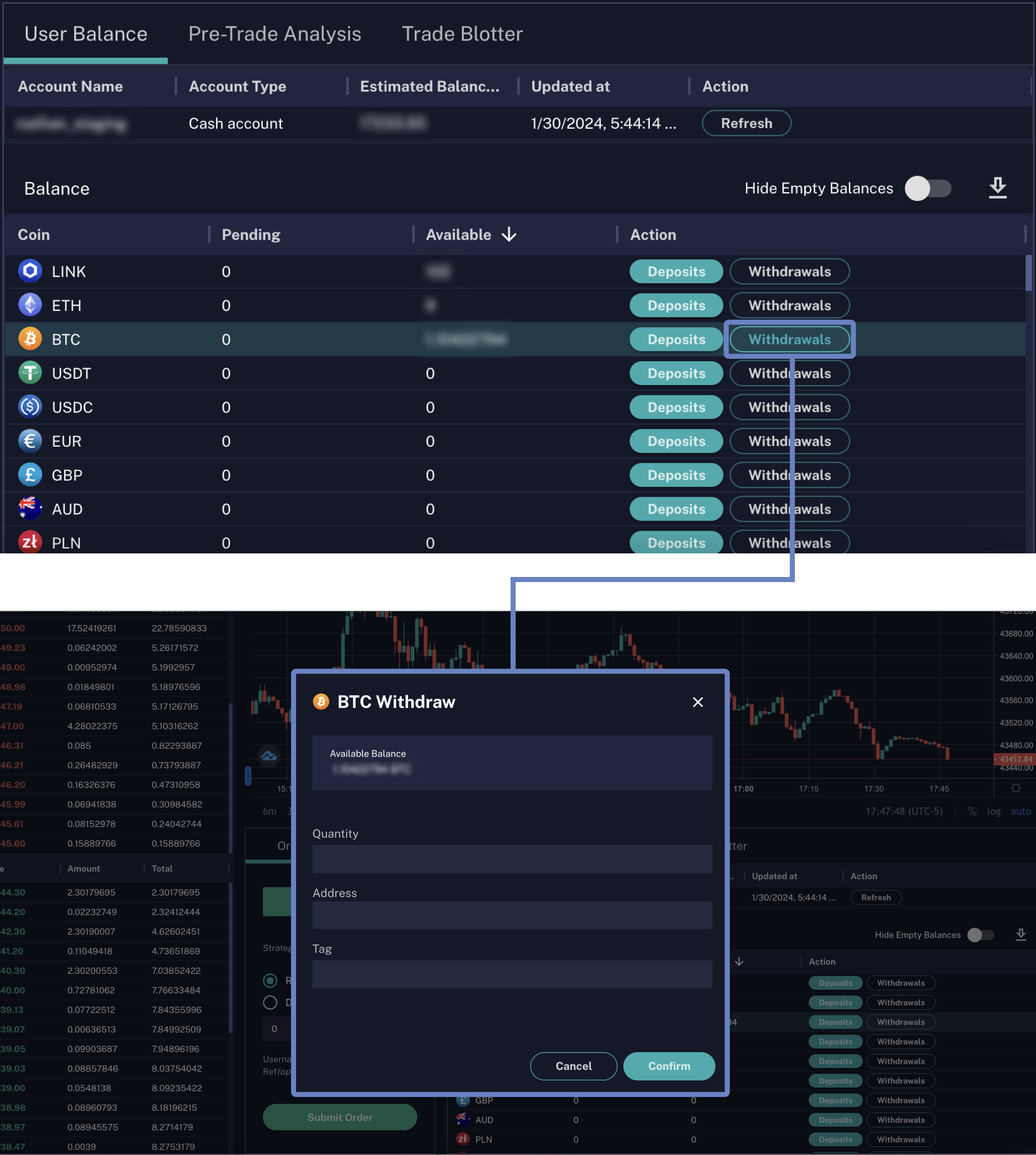
Task: Select the unselected strategy radio button
Action: (x=270, y=1003)
